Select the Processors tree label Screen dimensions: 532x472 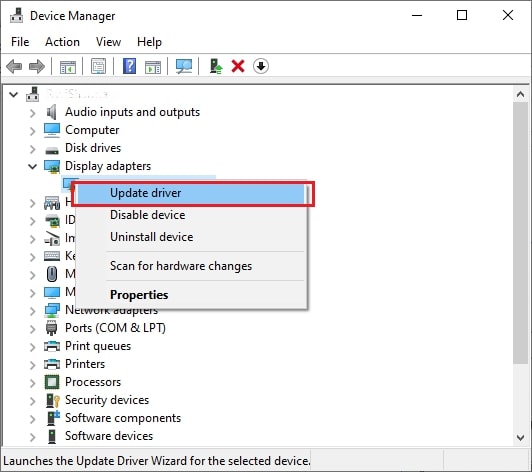click(93, 382)
